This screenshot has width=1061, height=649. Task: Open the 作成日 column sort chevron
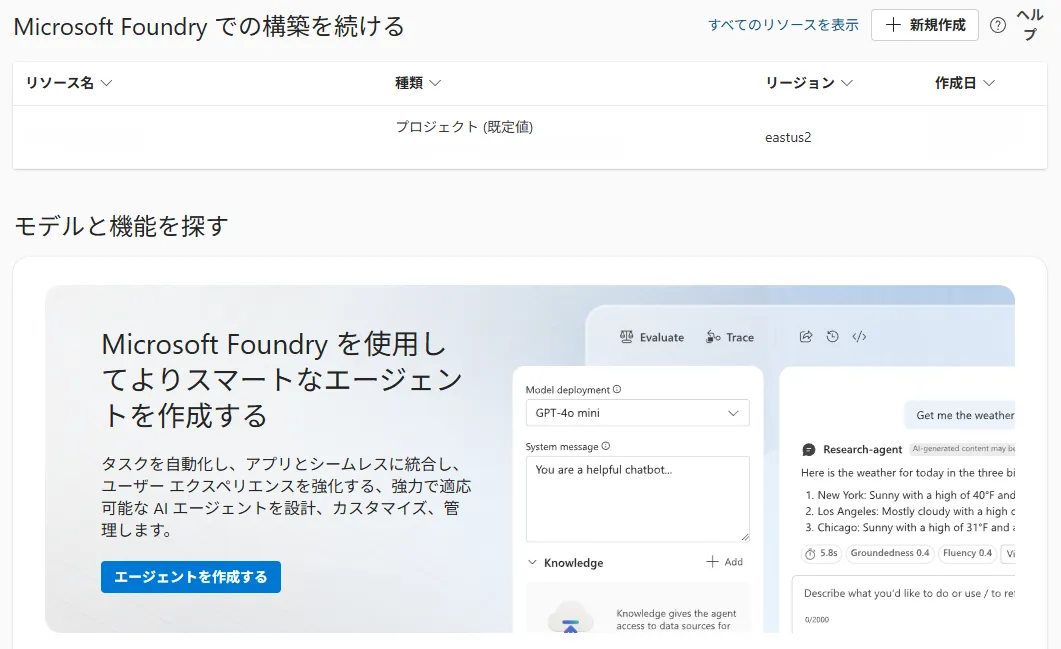point(989,83)
